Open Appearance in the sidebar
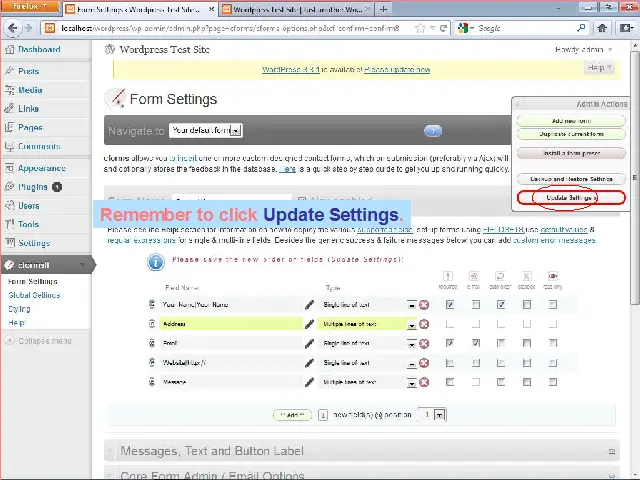Image resolution: width=640 pixels, height=480 pixels. (41, 168)
